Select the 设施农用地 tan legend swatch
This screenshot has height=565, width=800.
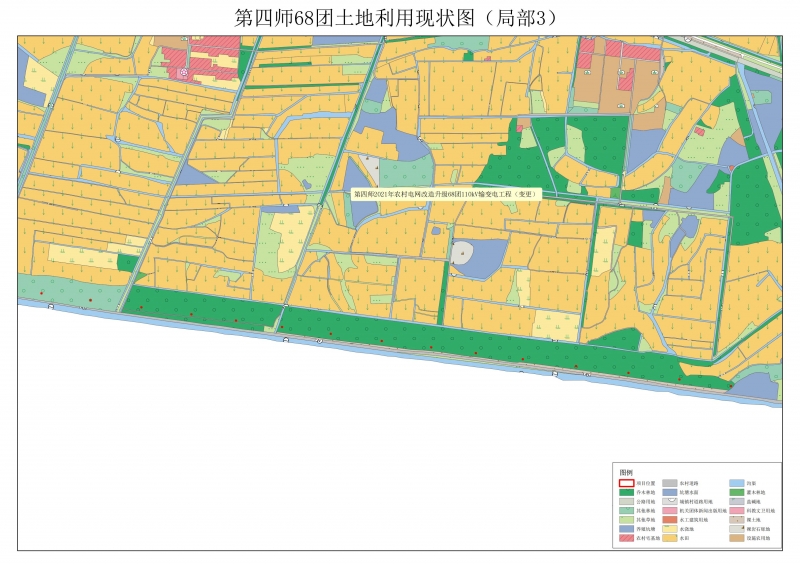click(736, 539)
